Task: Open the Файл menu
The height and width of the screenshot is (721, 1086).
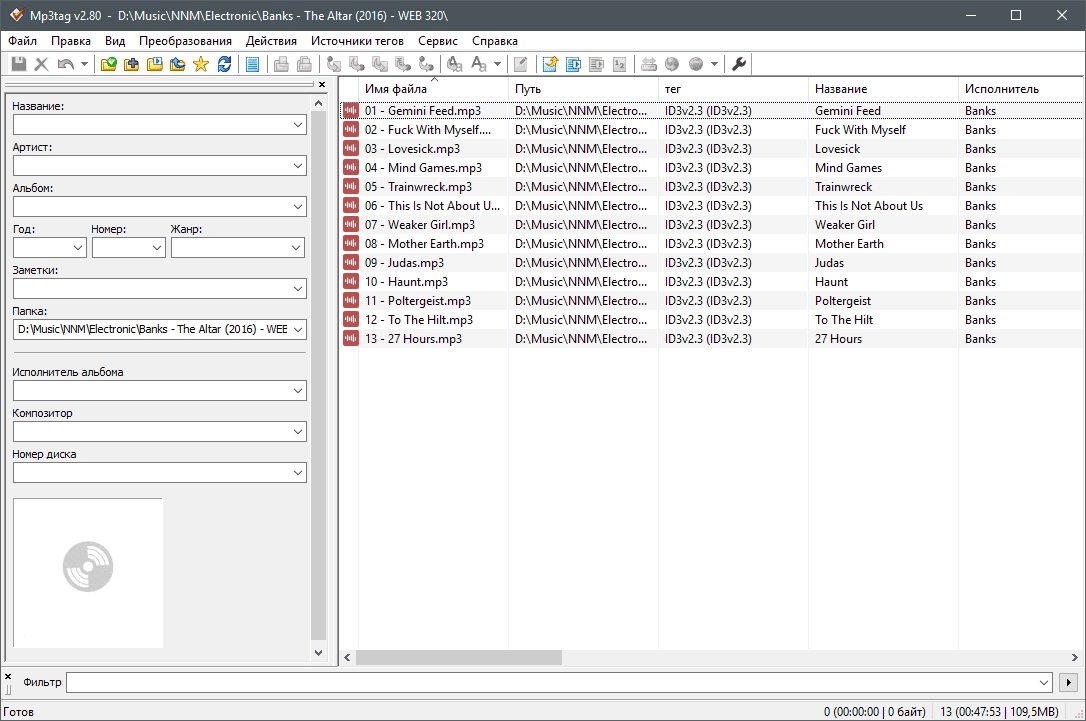Action: (x=22, y=41)
